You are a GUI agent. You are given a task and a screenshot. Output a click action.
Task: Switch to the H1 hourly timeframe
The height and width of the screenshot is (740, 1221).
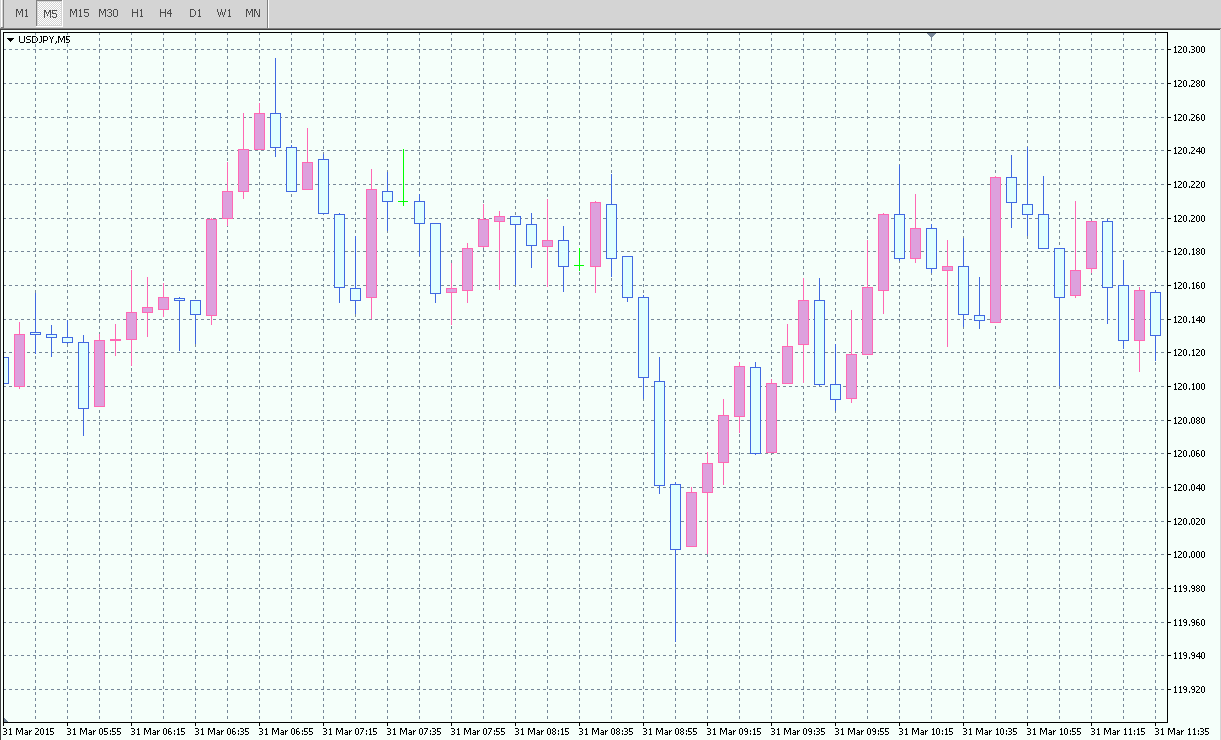[137, 13]
